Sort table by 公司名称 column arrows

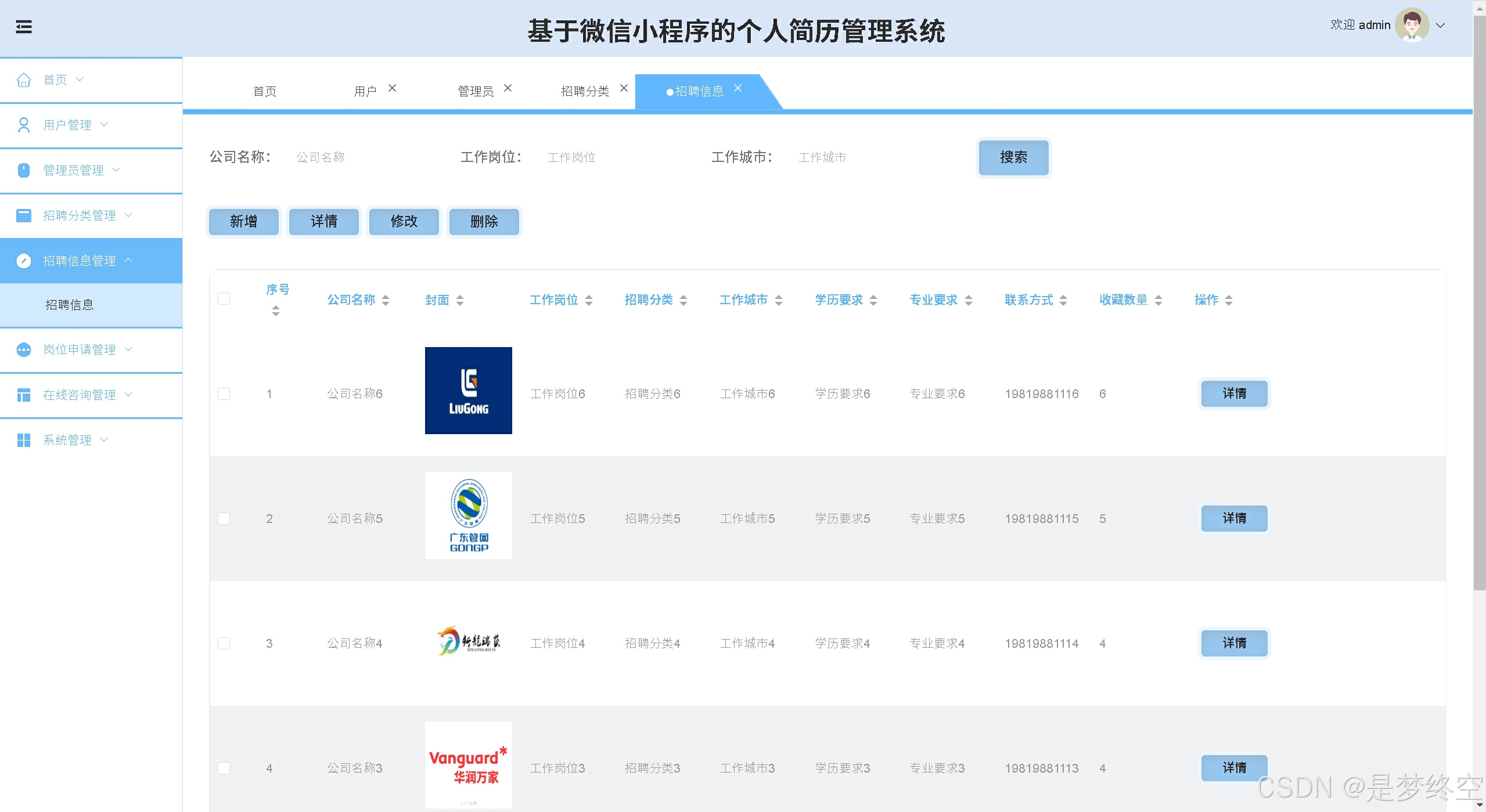point(386,300)
